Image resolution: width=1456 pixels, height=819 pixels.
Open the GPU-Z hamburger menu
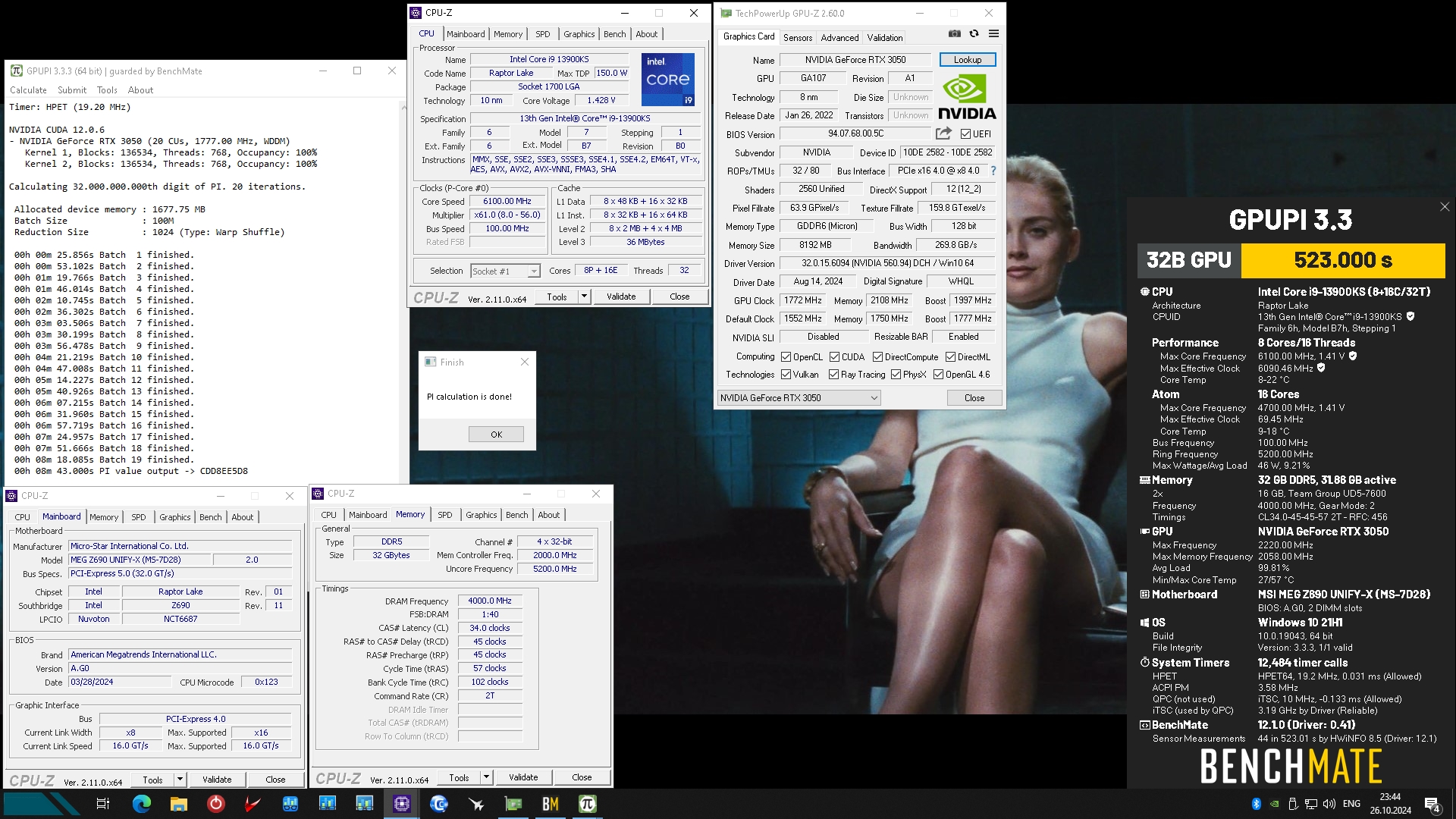tap(993, 33)
